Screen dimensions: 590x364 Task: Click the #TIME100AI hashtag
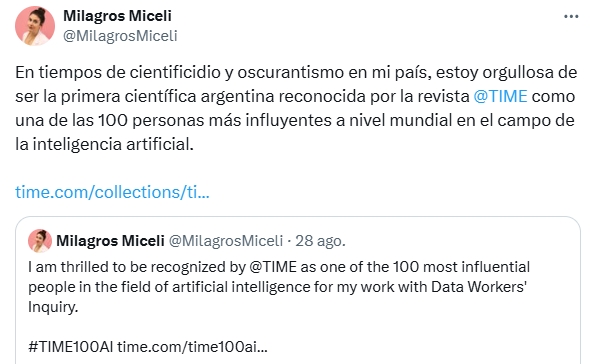point(70,347)
